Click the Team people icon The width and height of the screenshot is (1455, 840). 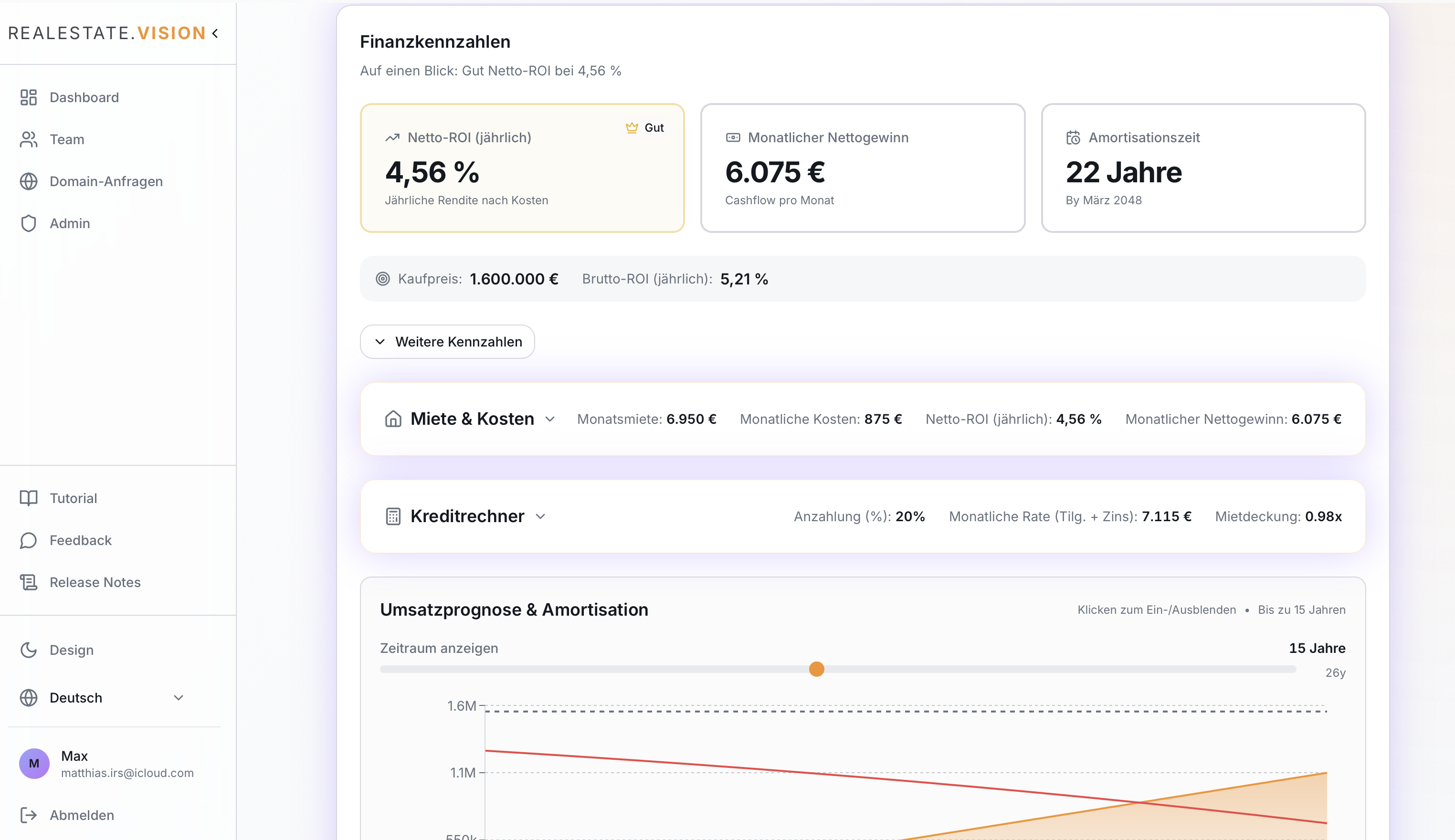(x=29, y=139)
